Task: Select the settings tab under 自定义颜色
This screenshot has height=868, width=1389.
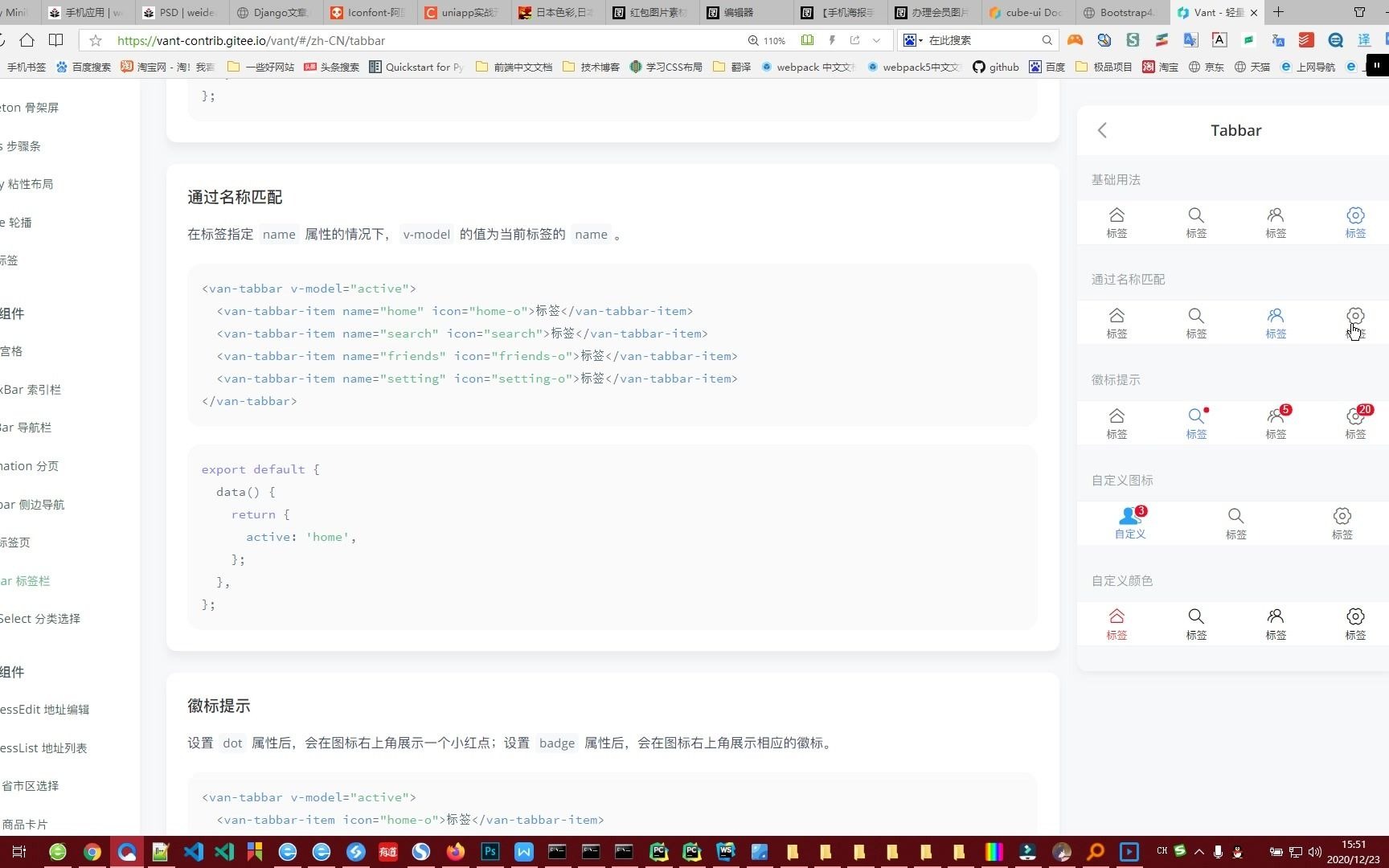Action: click(x=1355, y=624)
